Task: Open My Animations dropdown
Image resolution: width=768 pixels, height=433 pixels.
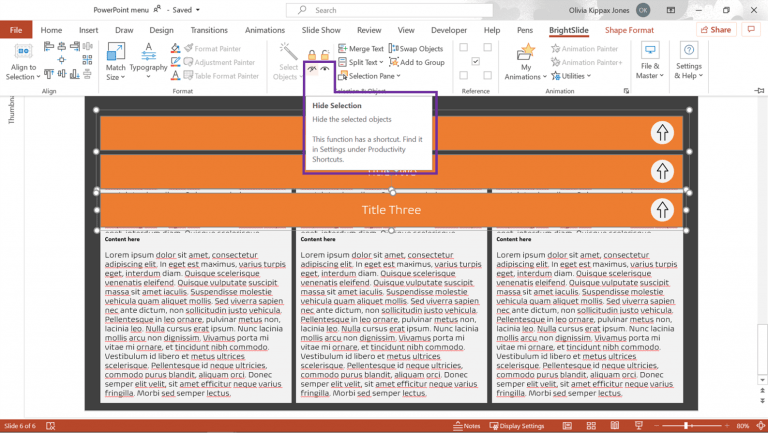Action: pos(526,62)
